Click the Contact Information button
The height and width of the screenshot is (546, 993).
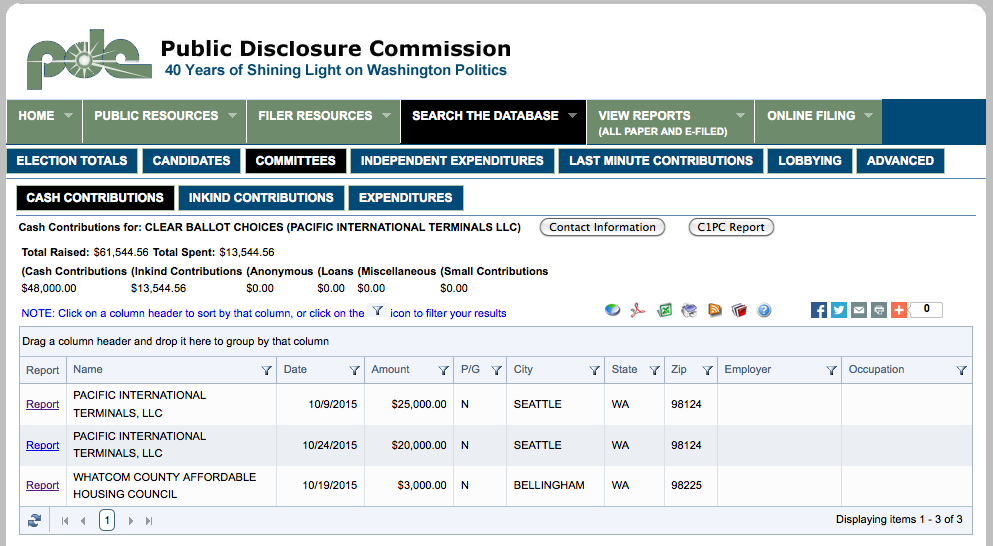pyautogui.click(x=602, y=227)
